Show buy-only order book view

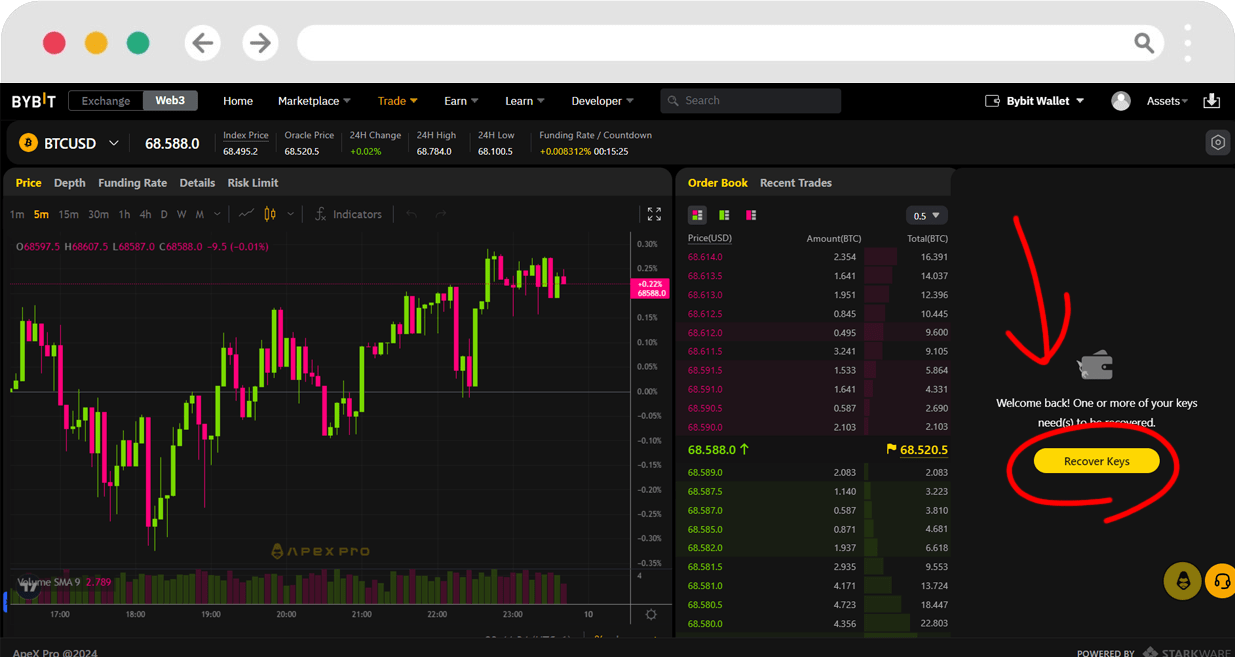[724, 215]
